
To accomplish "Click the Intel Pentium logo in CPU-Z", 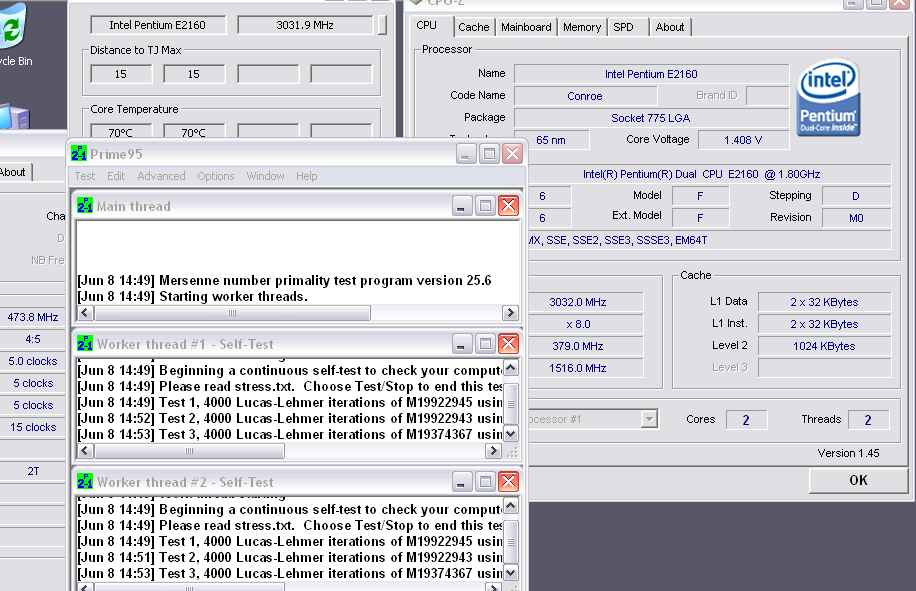I will [828, 98].
